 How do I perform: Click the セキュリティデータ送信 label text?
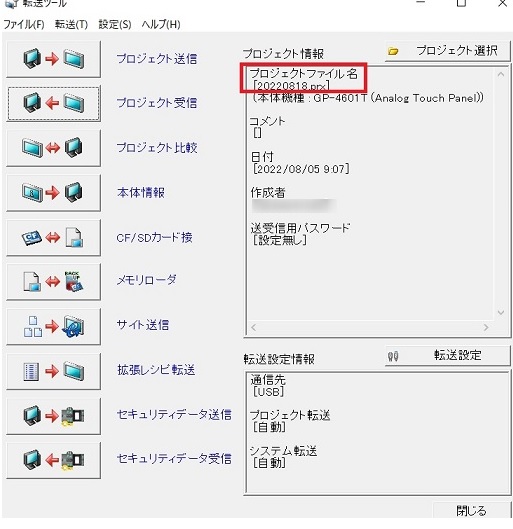click(174, 414)
